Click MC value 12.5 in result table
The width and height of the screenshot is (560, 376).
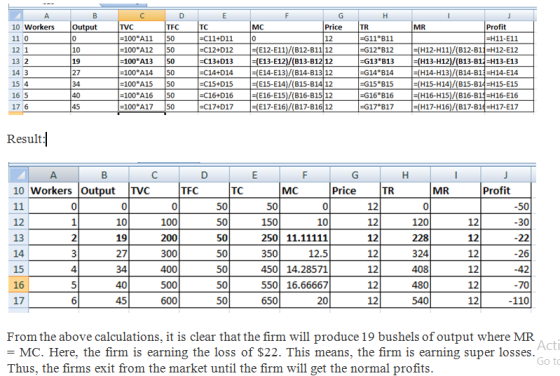click(305, 253)
